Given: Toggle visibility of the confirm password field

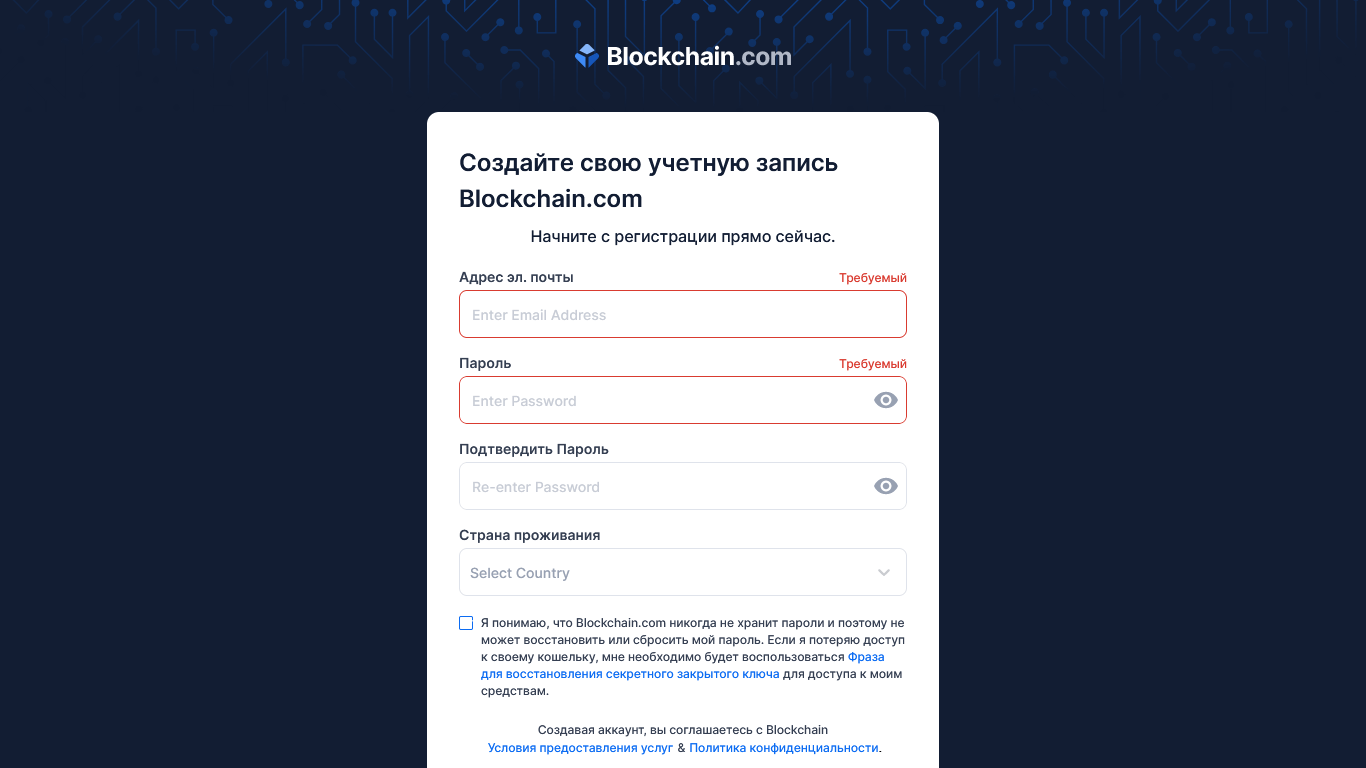Looking at the screenshot, I should [x=885, y=486].
